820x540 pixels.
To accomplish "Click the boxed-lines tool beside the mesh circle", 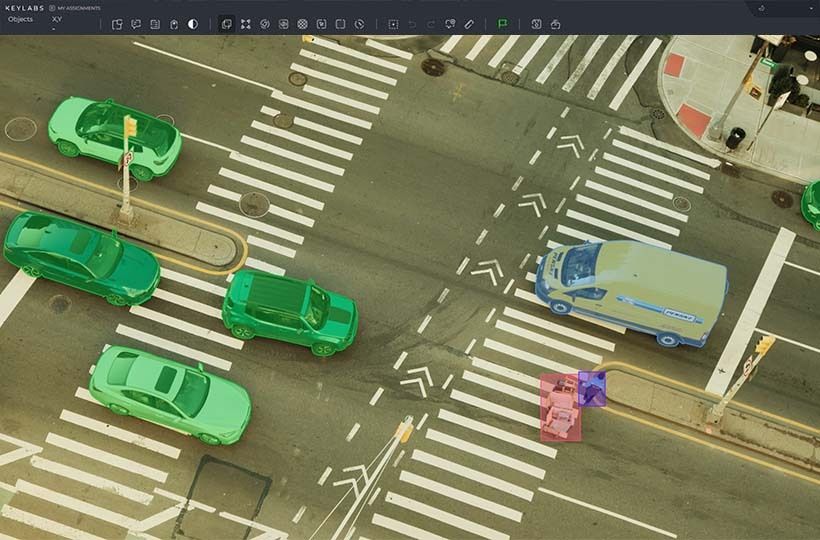I will 283,24.
